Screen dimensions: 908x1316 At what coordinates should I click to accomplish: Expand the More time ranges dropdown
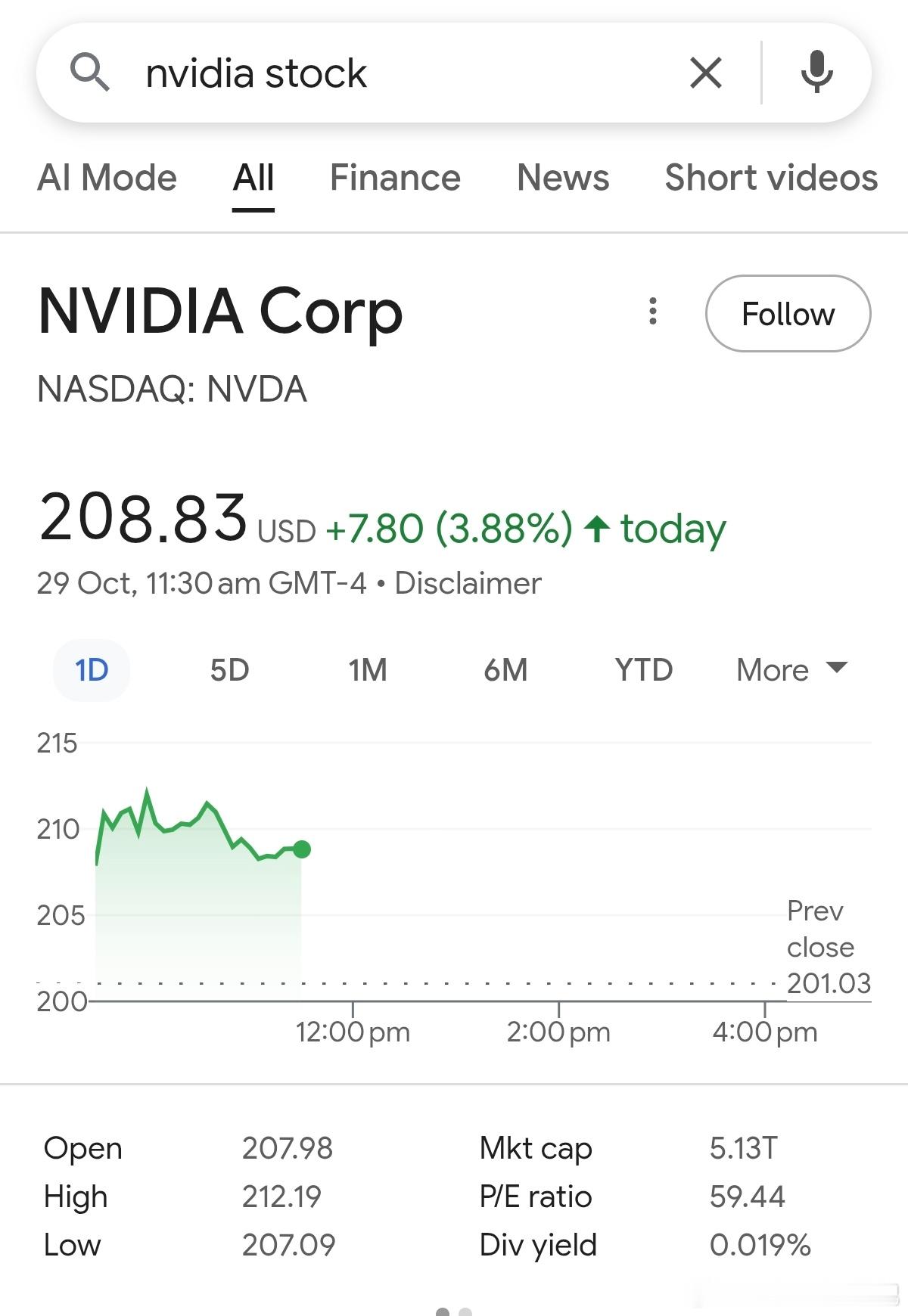pyautogui.click(x=791, y=670)
